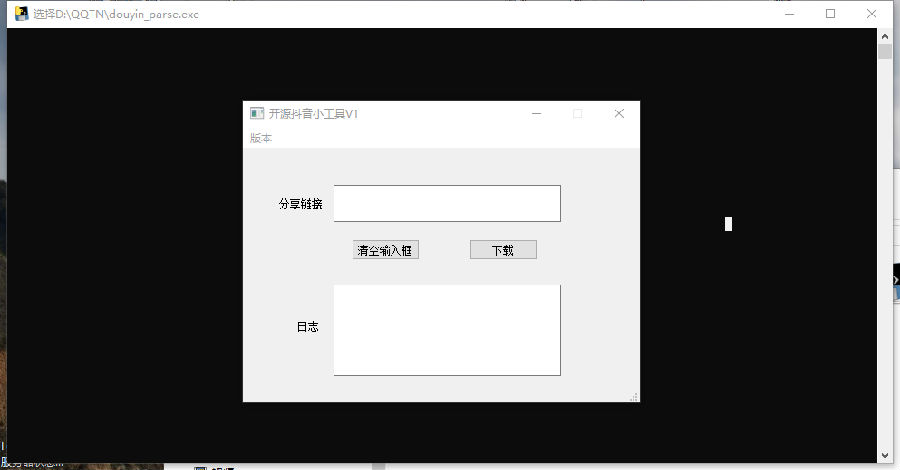Click the douyin_parse.exe console title text
The width and height of the screenshot is (900, 470).
[x=115, y=14]
